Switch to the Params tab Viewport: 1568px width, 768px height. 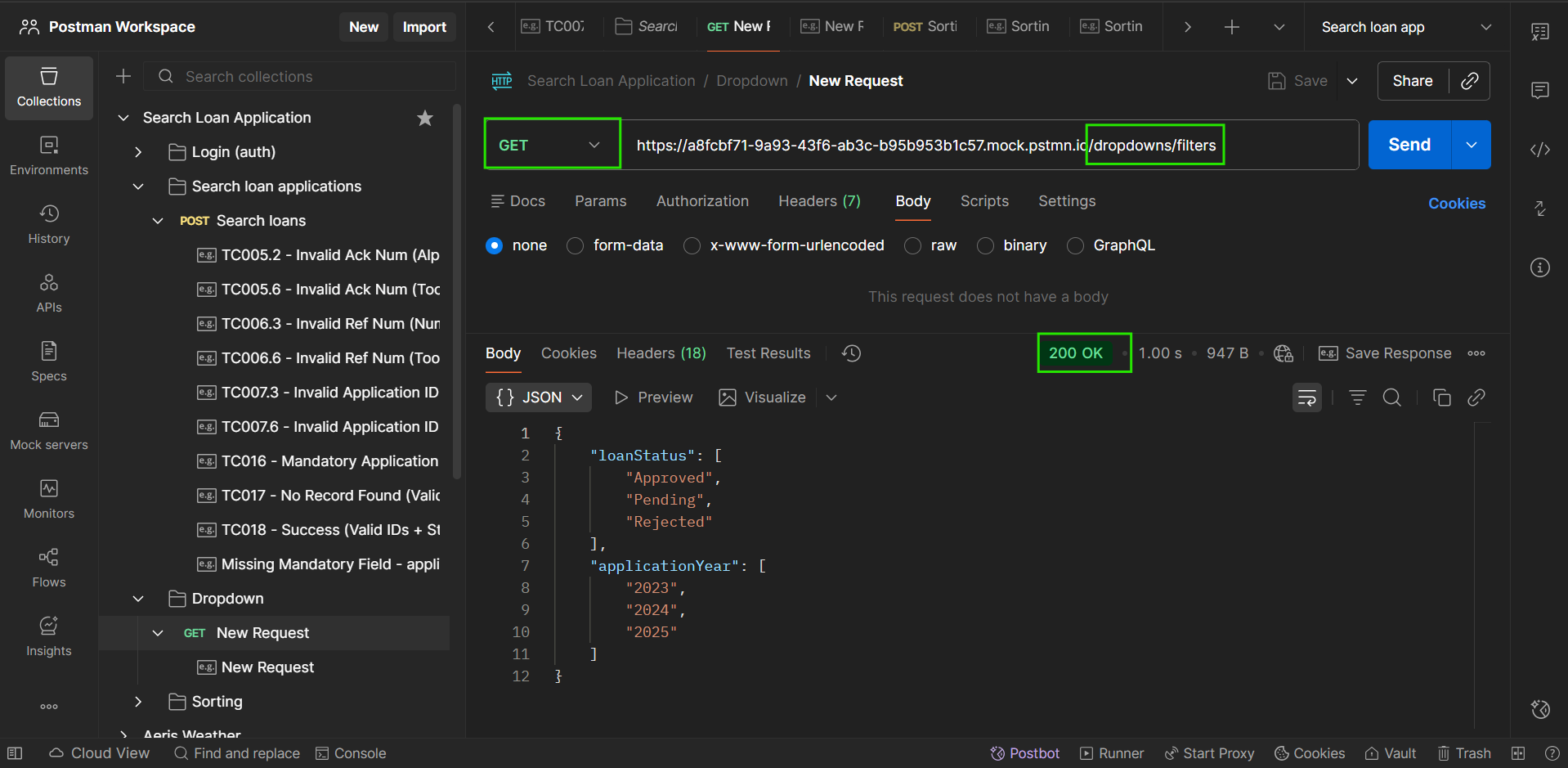coord(601,201)
